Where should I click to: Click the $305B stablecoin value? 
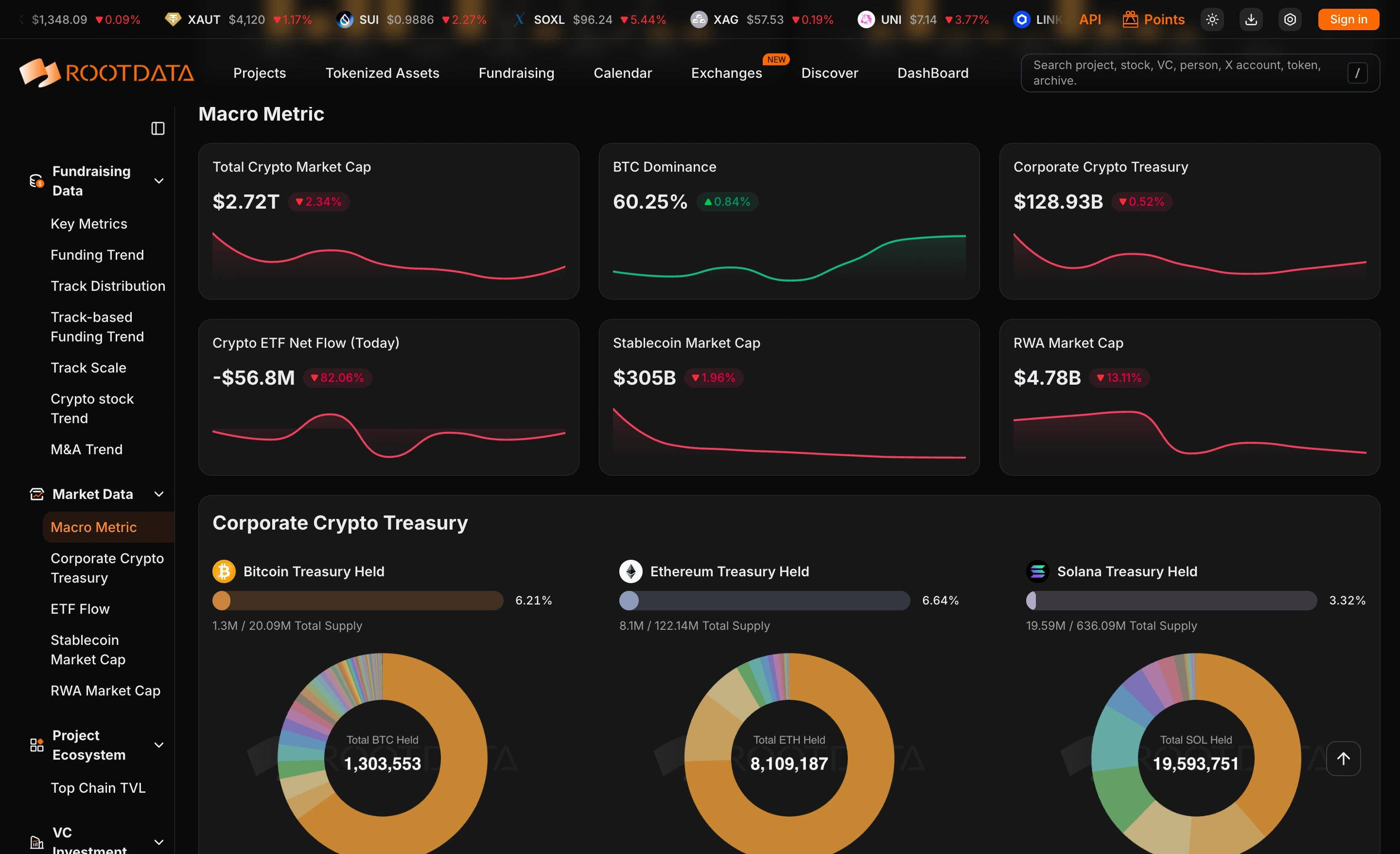coord(644,377)
